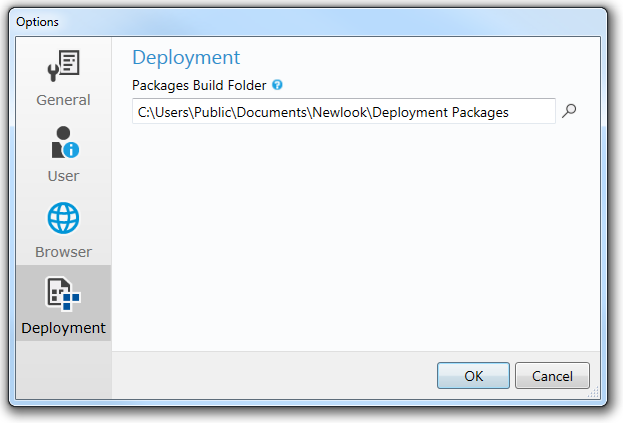The height and width of the screenshot is (423, 623).
Task: Click the empty sidebar area below Deployment
Action: coord(63,375)
